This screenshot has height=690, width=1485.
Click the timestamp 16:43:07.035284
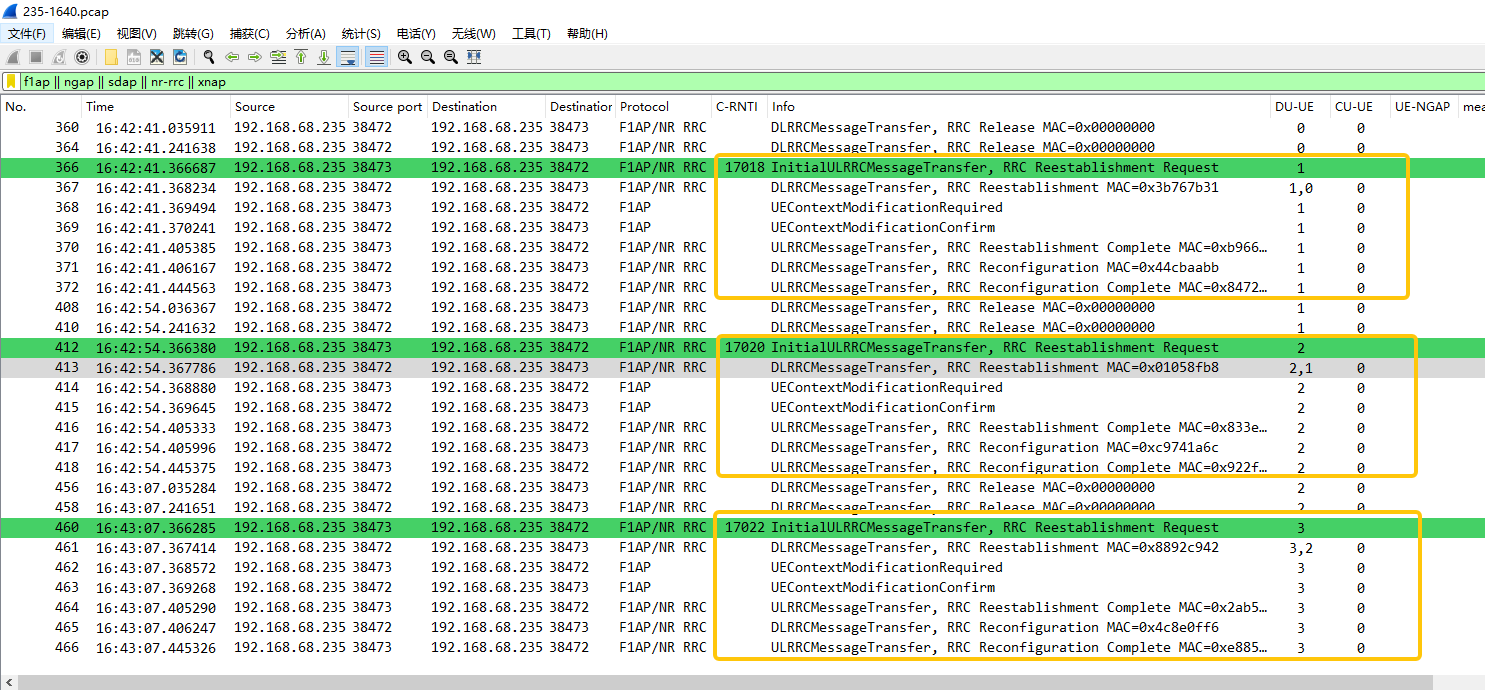tap(156, 487)
